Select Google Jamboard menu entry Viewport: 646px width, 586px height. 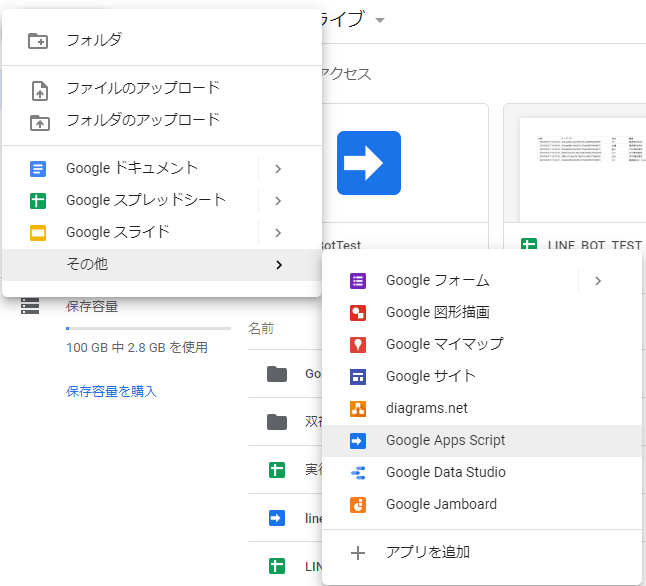pyautogui.click(x=482, y=505)
